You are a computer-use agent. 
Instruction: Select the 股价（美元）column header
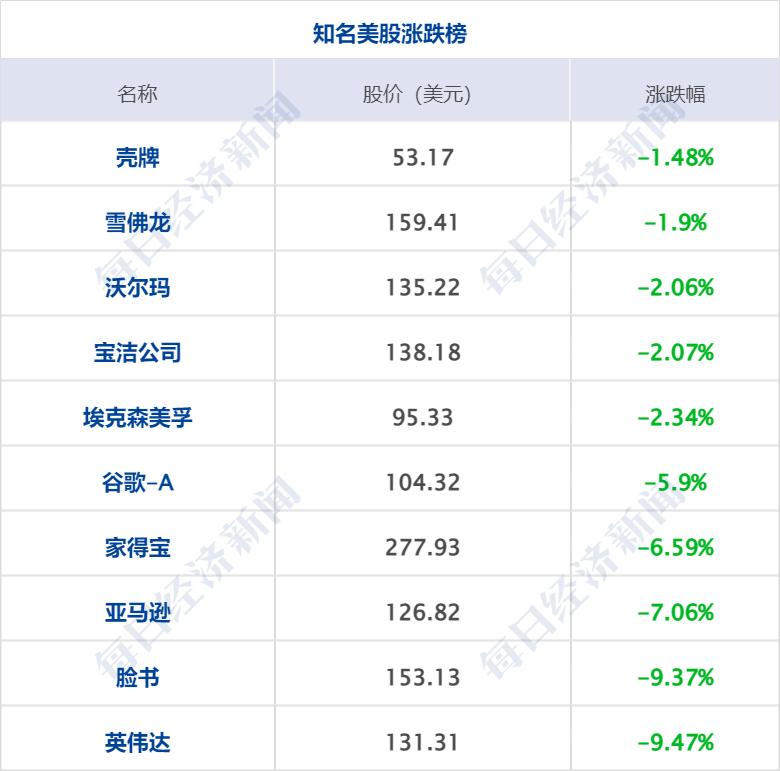pyautogui.click(x=417, y=94)
